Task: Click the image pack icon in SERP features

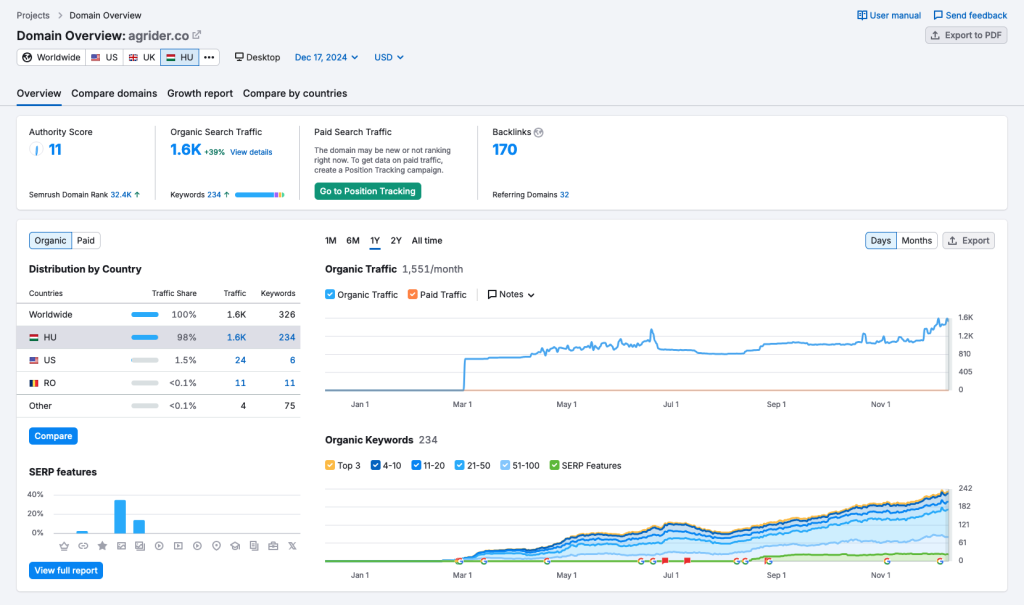Action: 140,546
